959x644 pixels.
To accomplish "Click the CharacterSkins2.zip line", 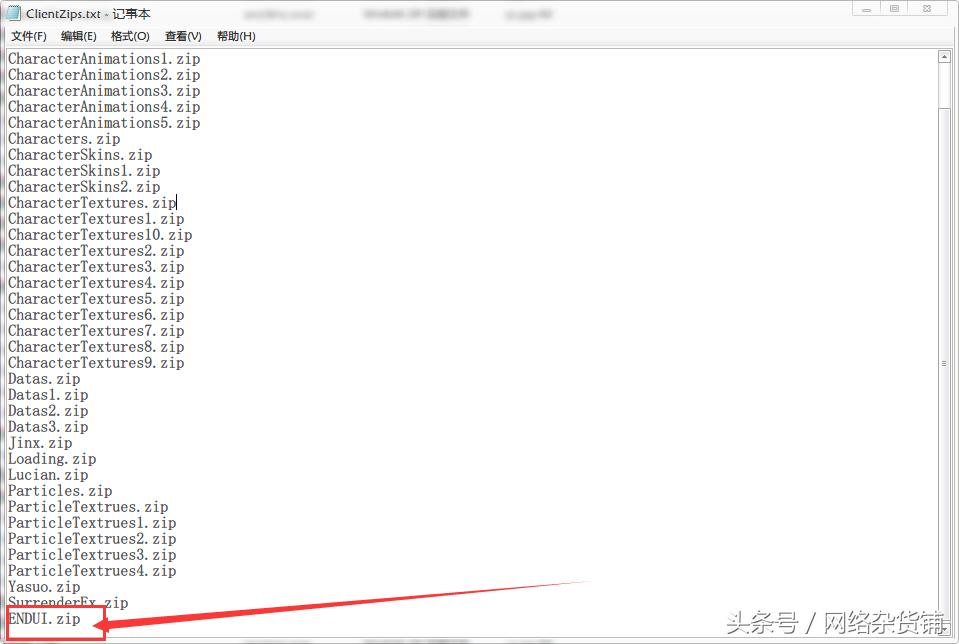I will coord(84,187).
